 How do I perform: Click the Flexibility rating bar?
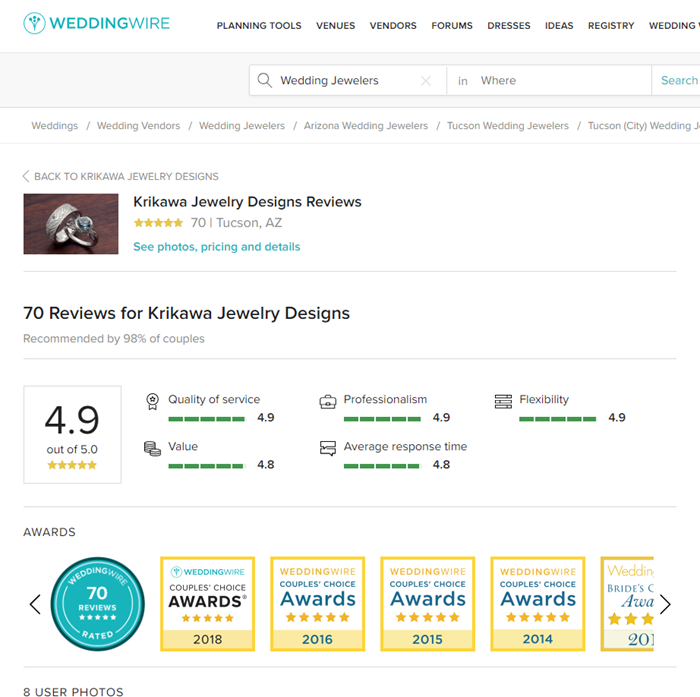point(558,419)
